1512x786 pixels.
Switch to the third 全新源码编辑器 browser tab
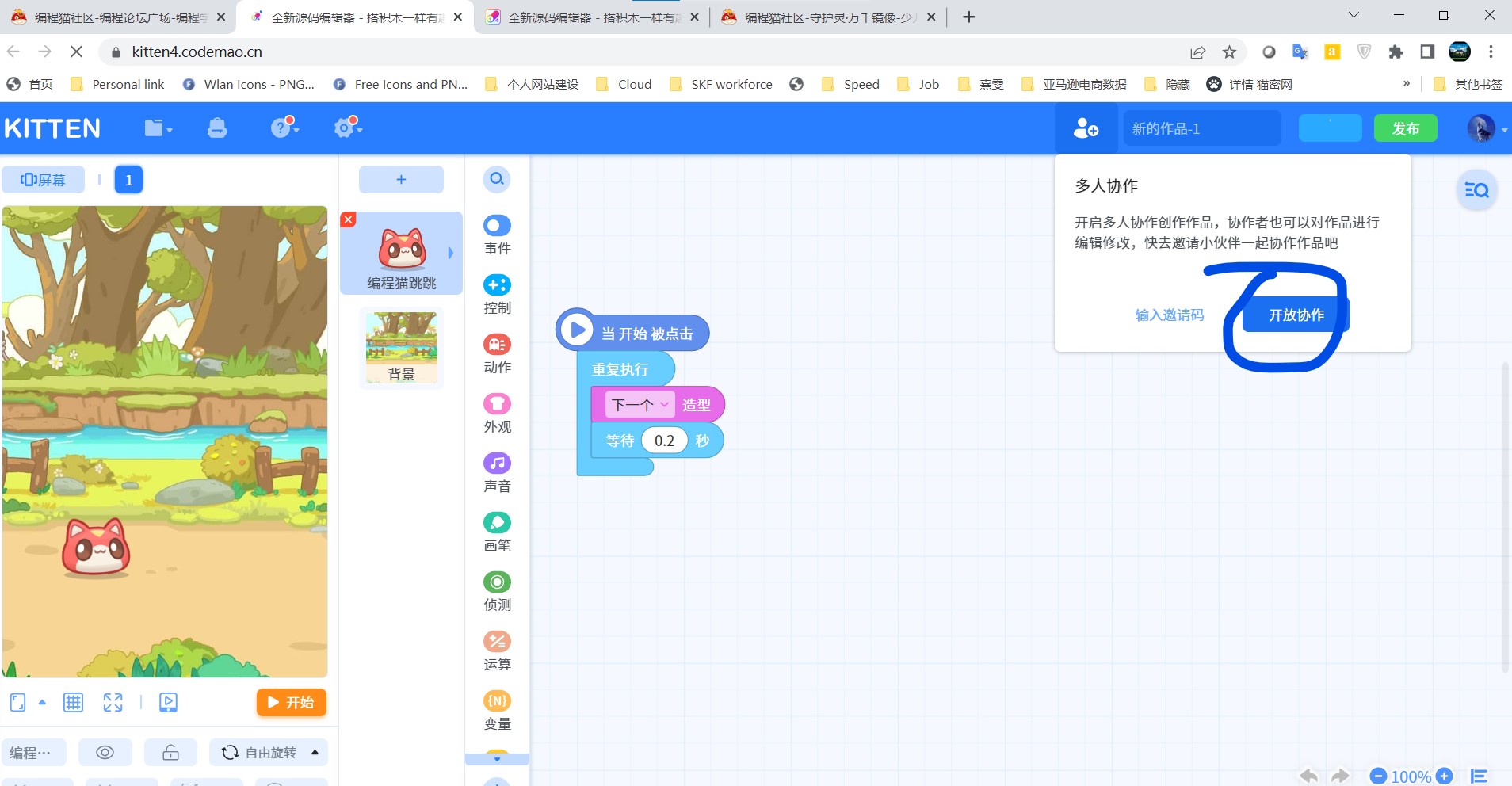[592, 17]
